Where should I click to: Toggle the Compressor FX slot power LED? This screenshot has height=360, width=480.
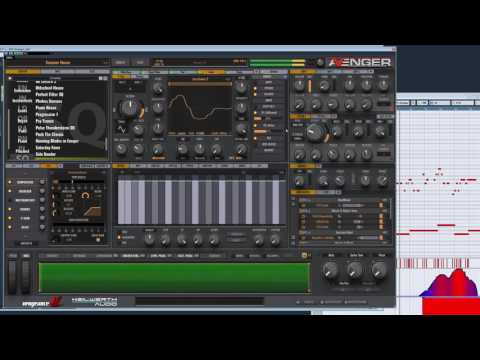(x=10, y=182)
